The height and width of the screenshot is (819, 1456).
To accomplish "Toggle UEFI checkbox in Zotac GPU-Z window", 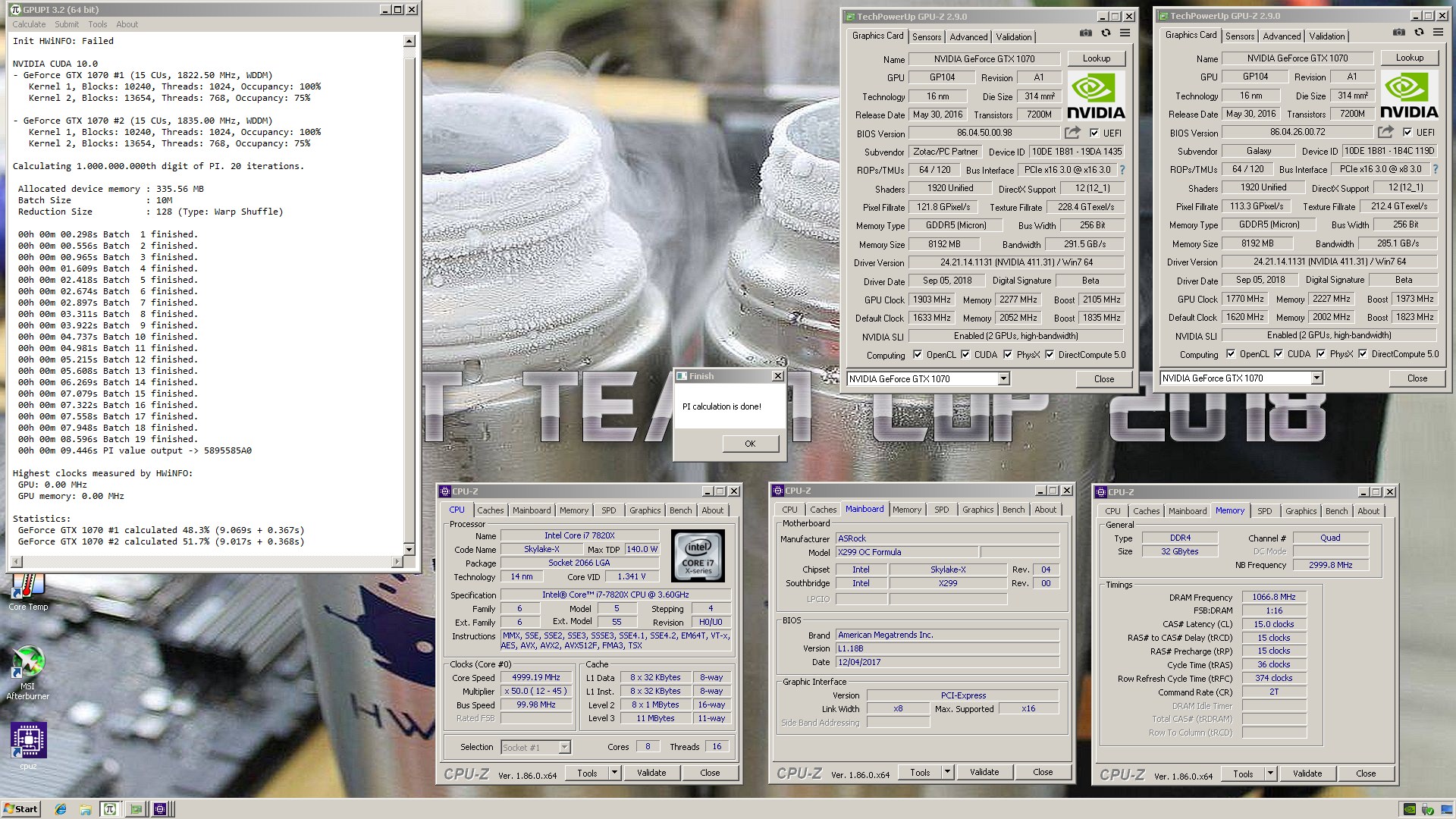I will click(x=1094, y=133).
